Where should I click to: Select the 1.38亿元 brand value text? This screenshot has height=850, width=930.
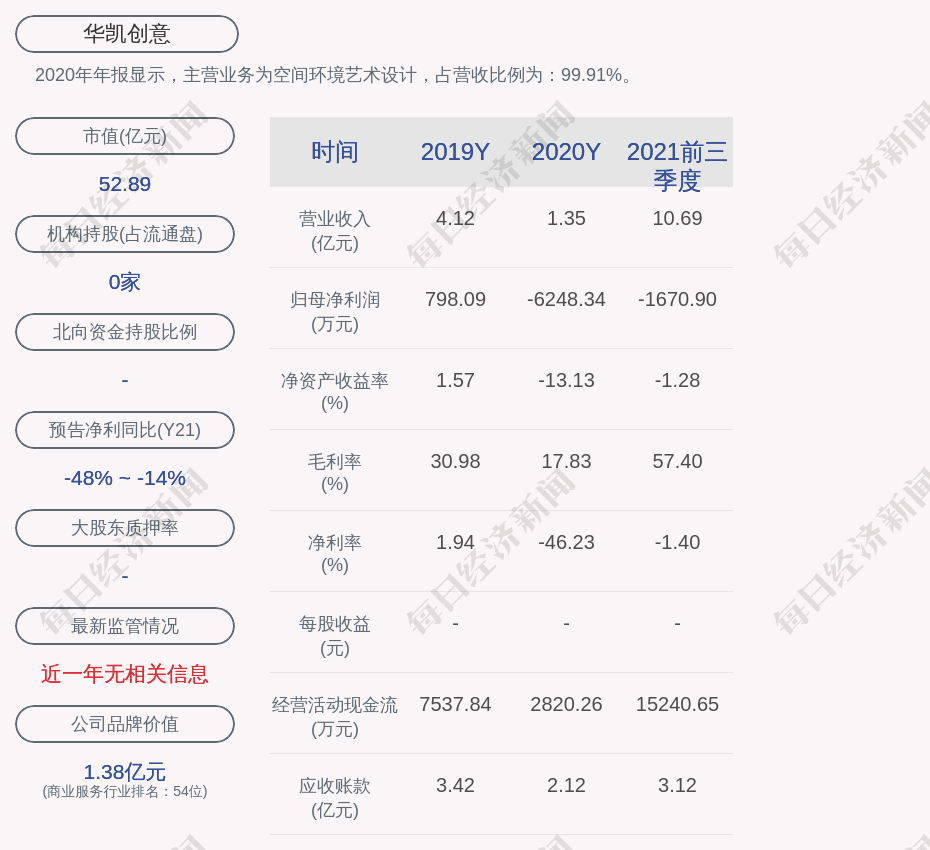coord(125,772)
